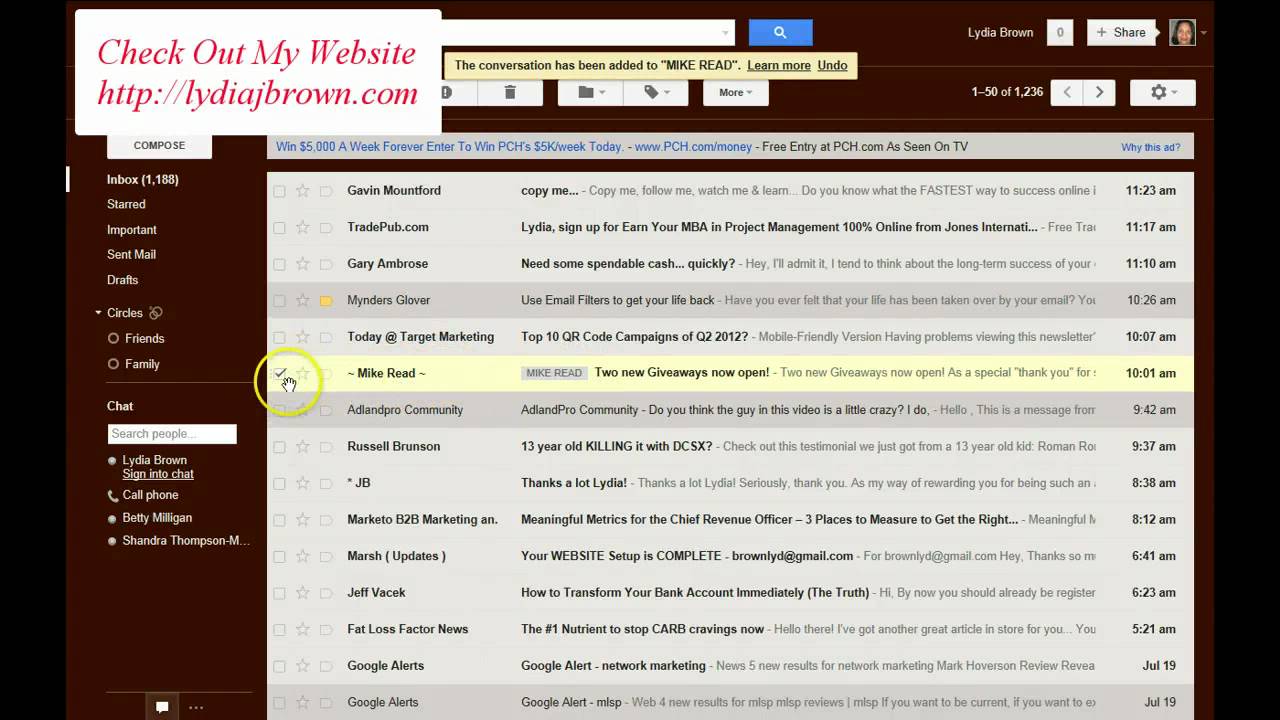Star the Gary Ambrose email

pyautogui.click(x=302, y=264)
